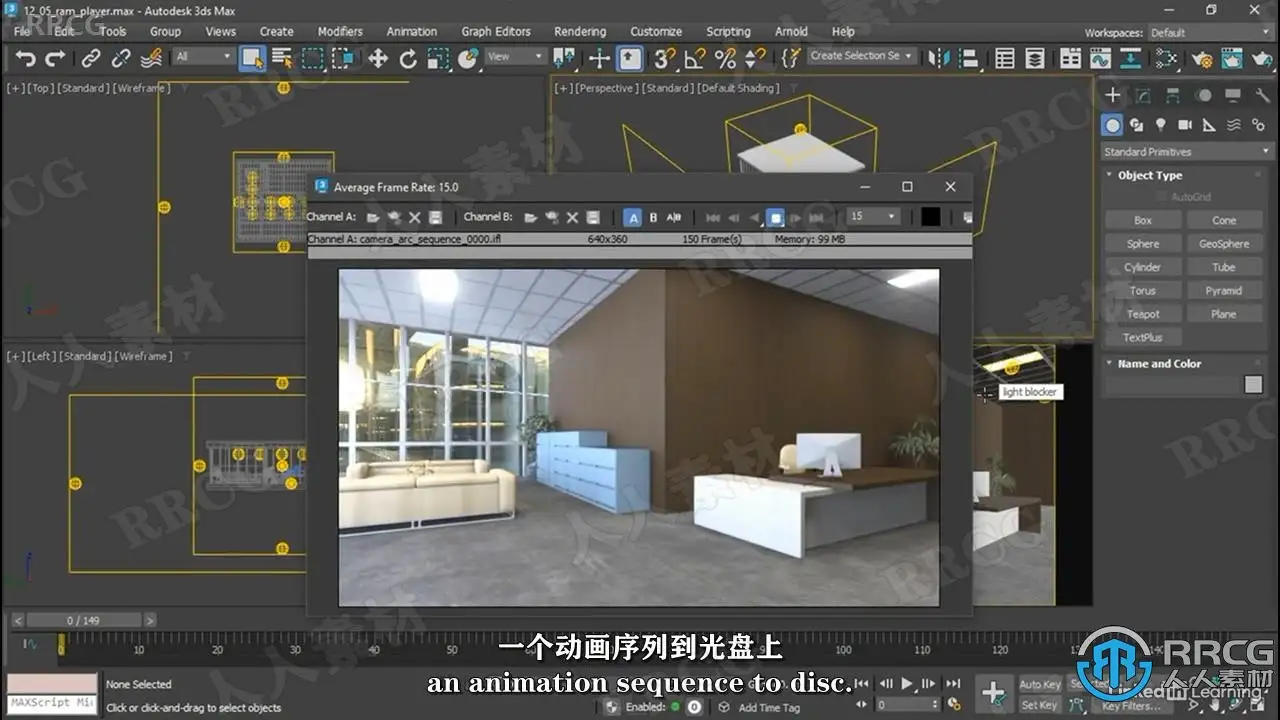Switch to the Modify command panel tab

click(x=1143, y=95)
